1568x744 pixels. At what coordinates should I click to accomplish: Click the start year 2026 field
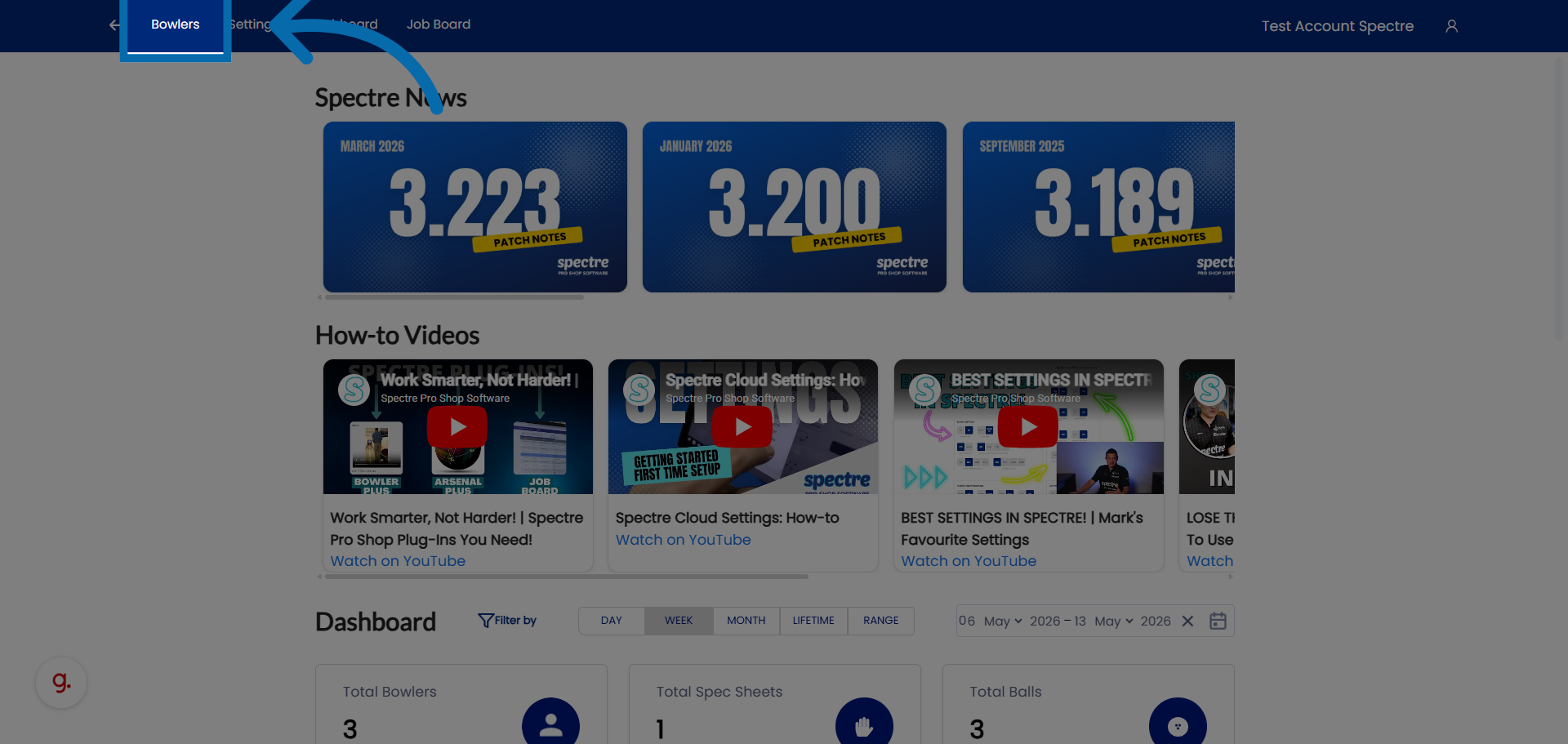1045,621
